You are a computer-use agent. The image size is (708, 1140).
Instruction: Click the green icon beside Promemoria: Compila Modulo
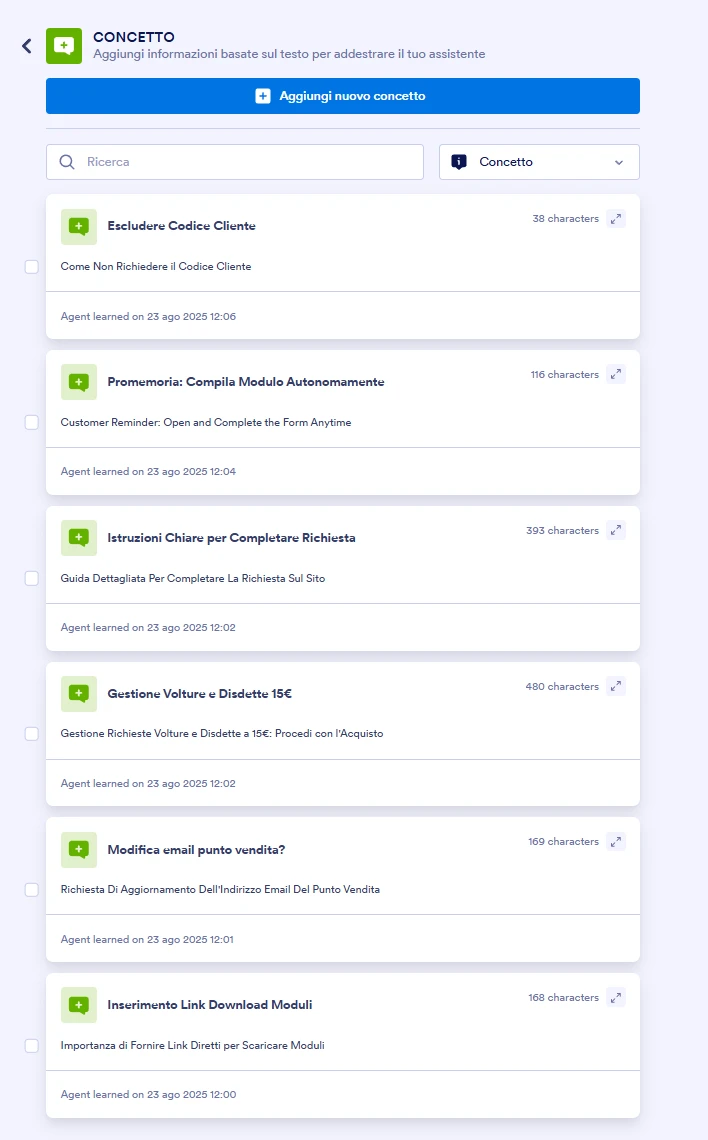pos(79,382)
